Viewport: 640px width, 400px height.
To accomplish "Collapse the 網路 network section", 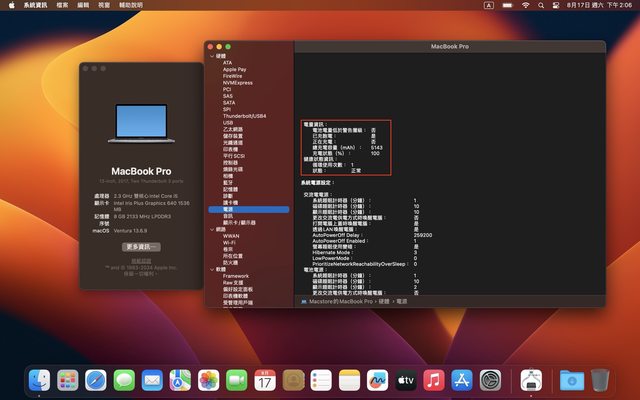I will (211, 228).
